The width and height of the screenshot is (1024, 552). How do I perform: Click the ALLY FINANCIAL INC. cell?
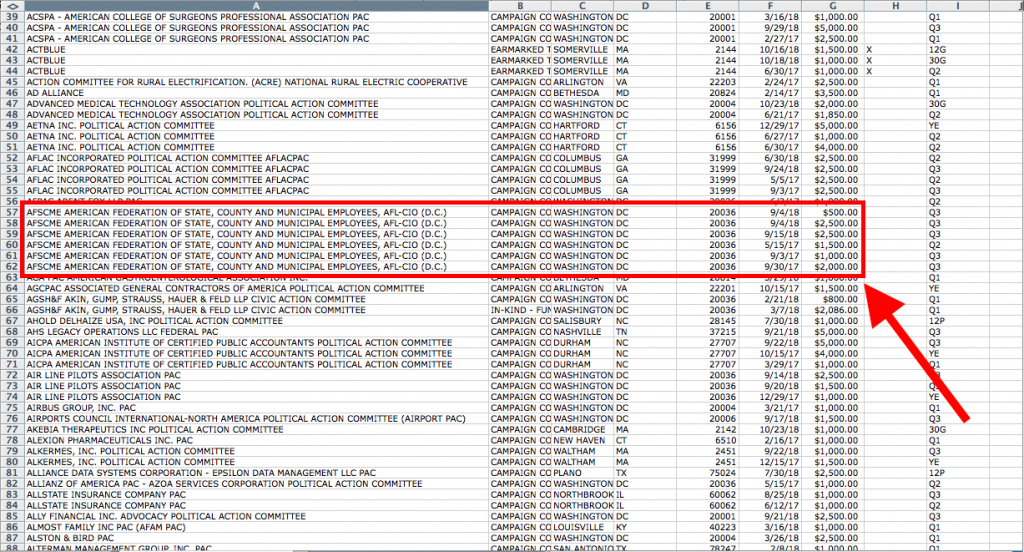257,516
